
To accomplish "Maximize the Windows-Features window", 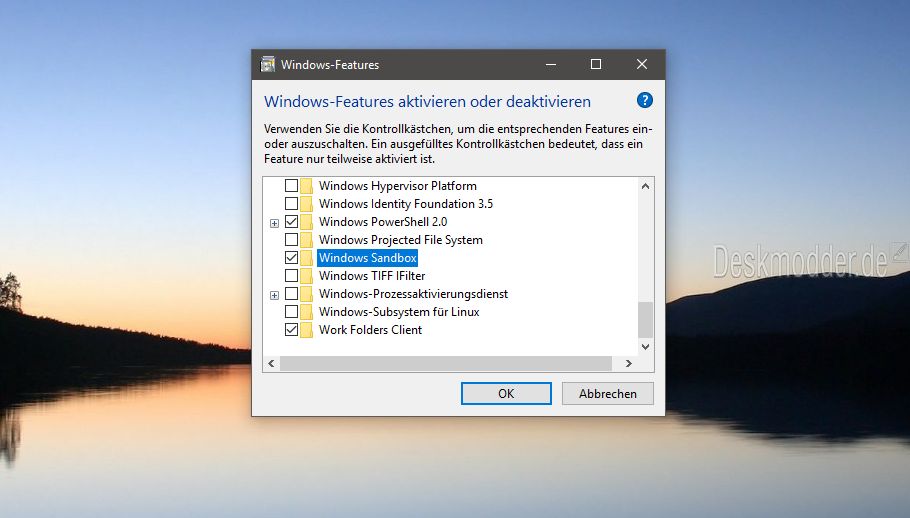I will [x=595, y=64].
